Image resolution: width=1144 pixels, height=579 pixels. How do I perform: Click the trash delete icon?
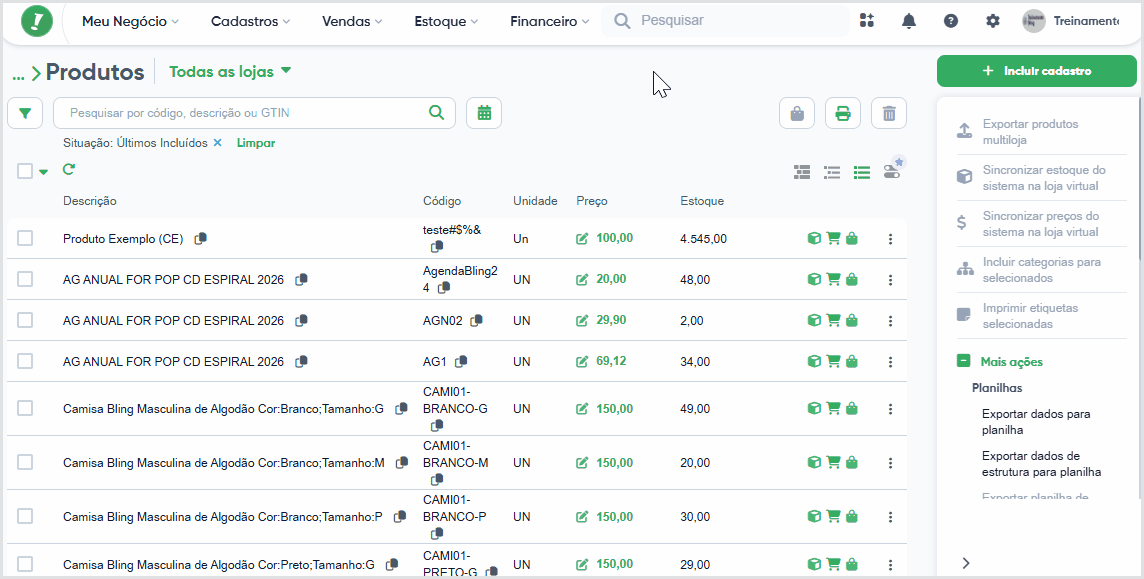889,114
